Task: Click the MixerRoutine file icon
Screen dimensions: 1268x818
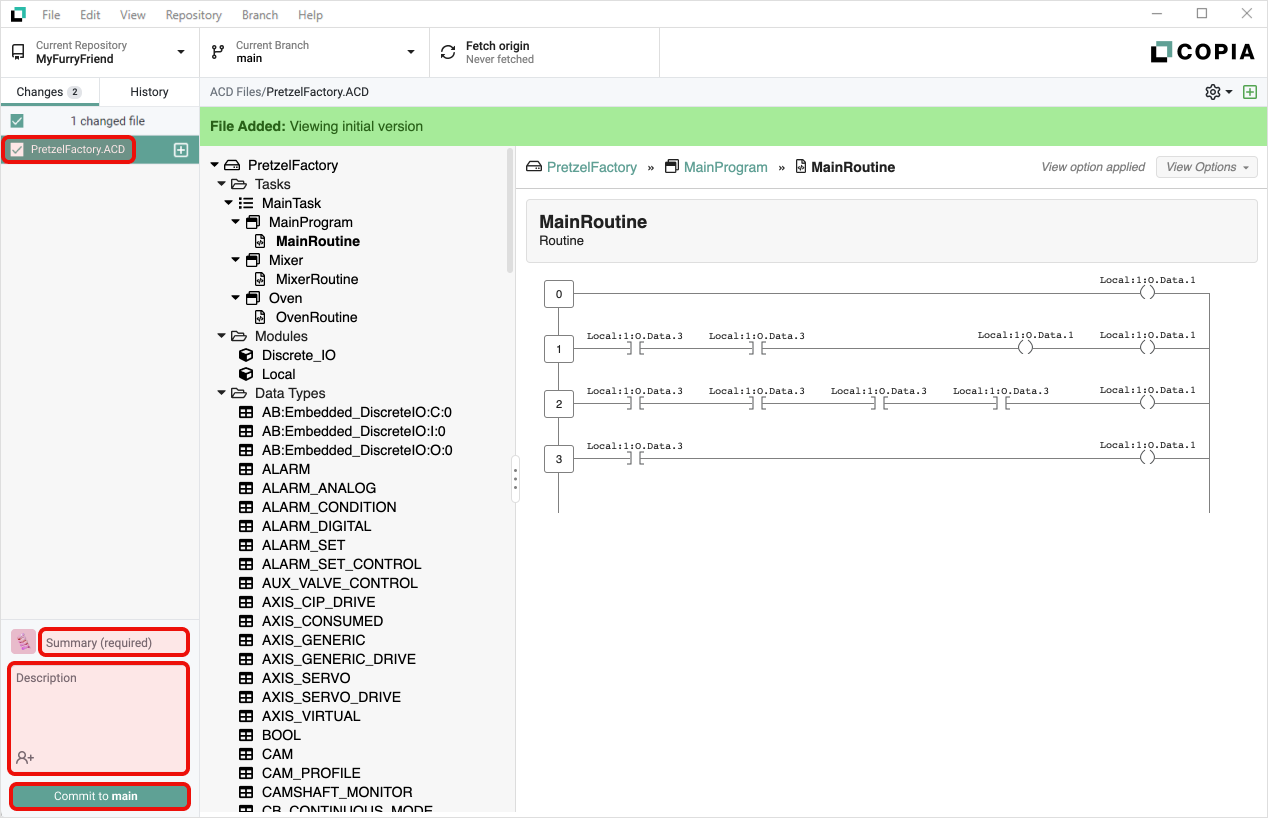Action: [260, 279]
